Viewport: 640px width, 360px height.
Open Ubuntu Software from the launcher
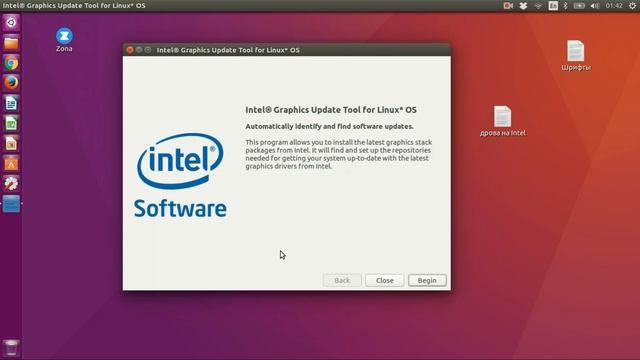pyautogui.click(x=11, y=164)
